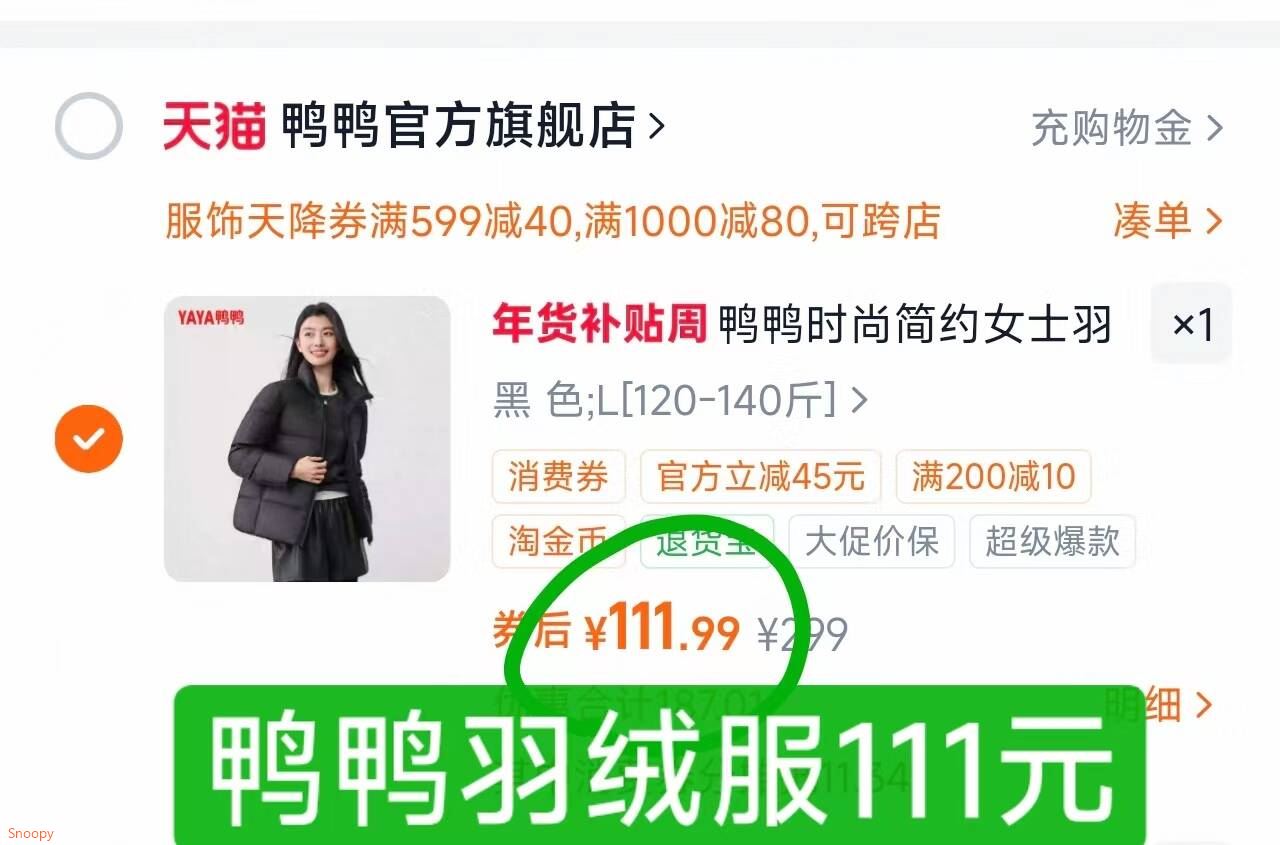Image resolution: width=1280 pixels, height=845 pixels.
Task: Tap the 淘金币 tag
Action: coord(558,541)
